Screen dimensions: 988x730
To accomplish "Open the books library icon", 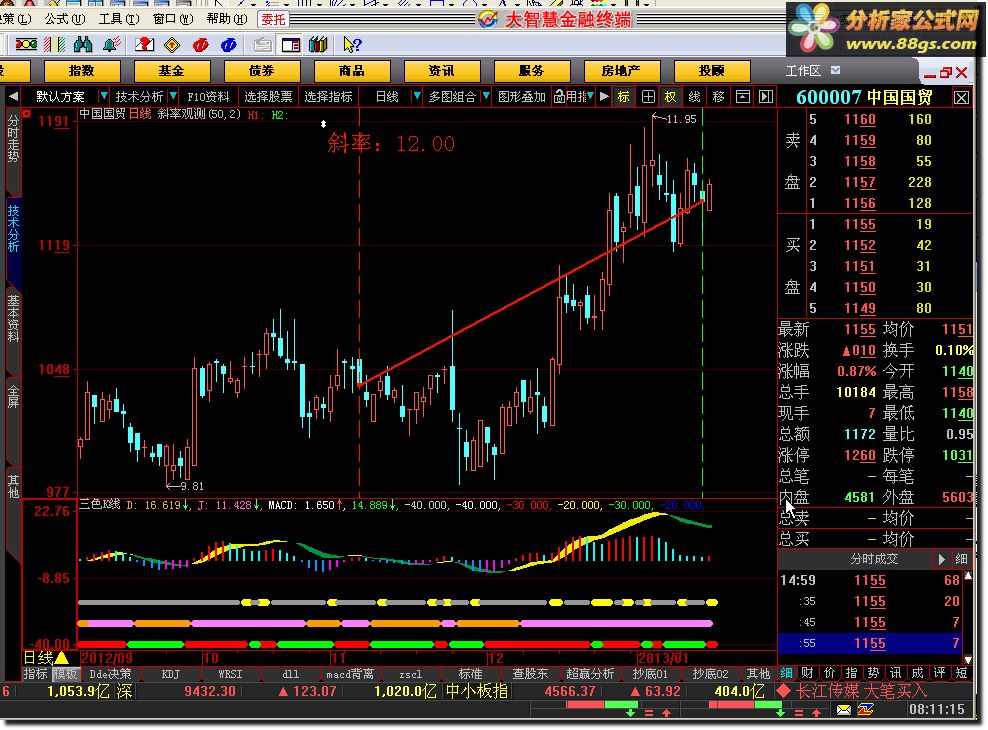I will (318, 45).
